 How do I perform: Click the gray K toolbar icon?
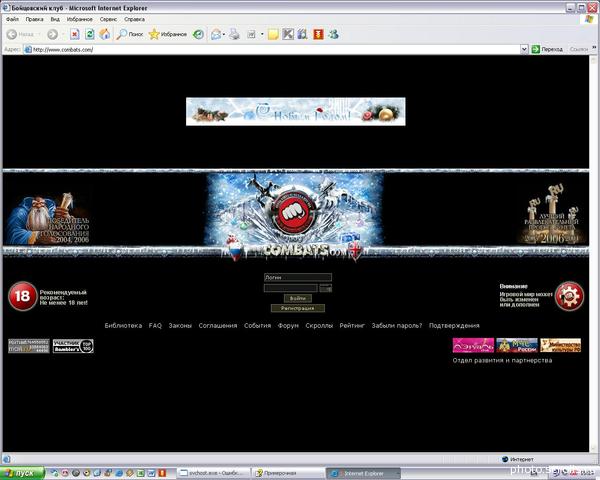[288, 34]
